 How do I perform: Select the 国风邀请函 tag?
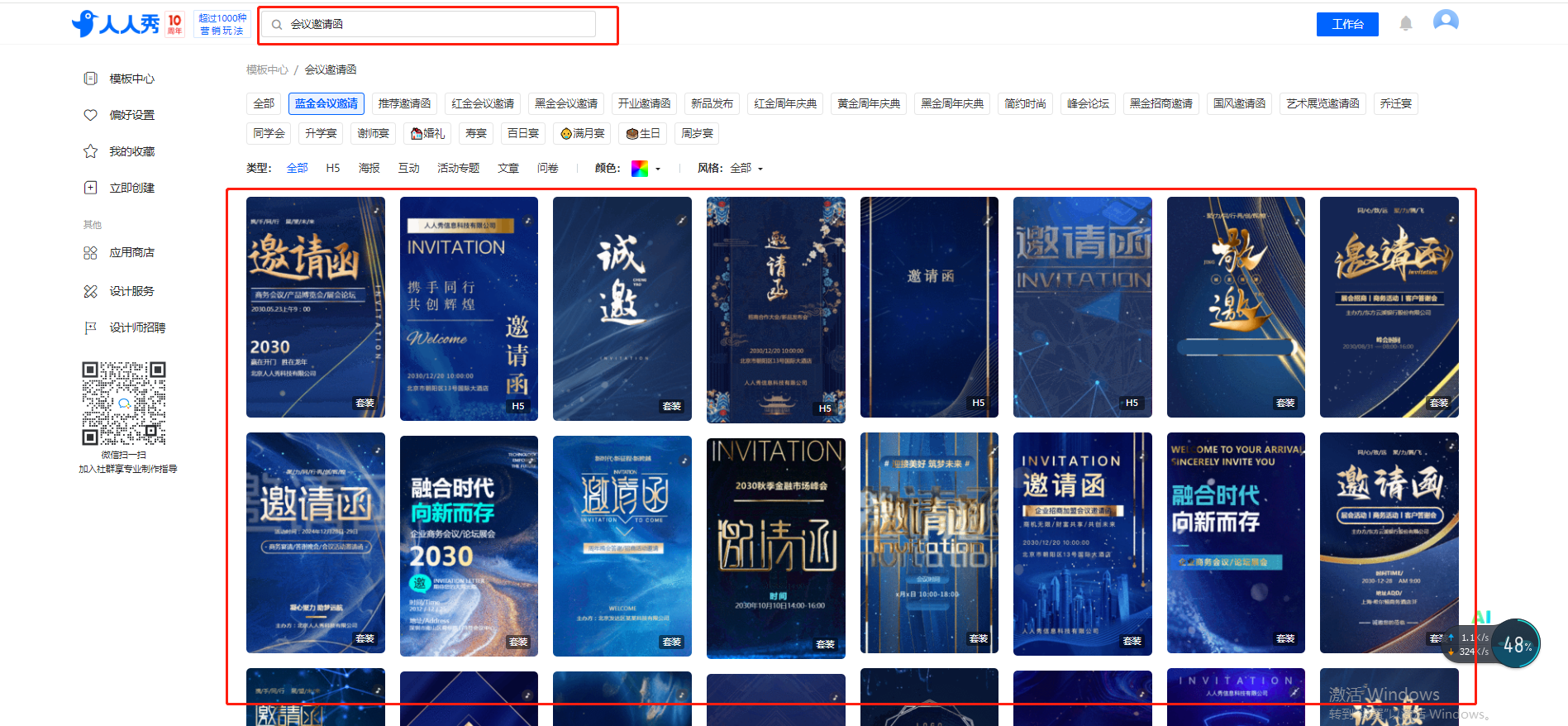coord(1239,103)
